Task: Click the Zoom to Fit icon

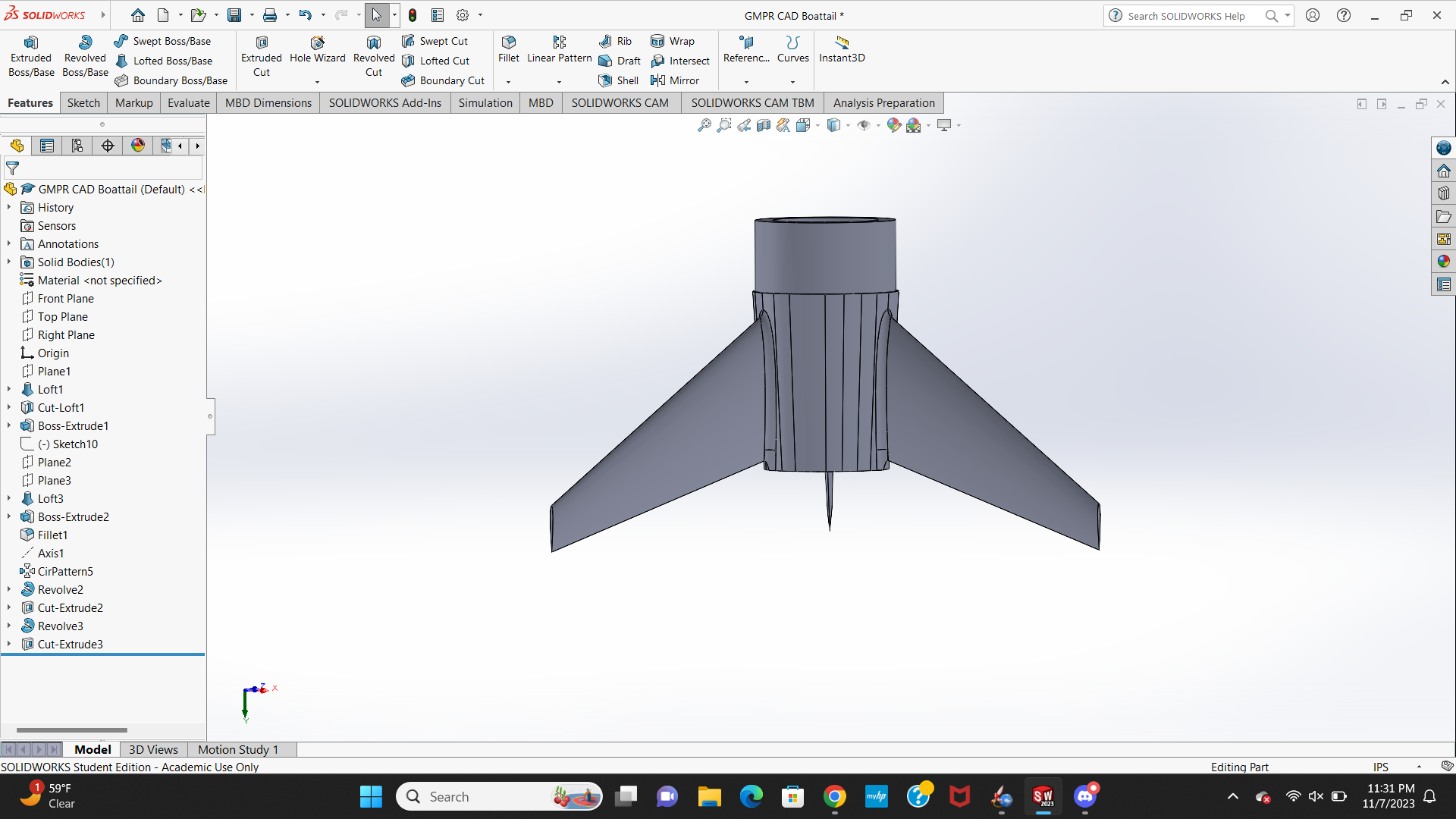Action: [x=704, y=125]
